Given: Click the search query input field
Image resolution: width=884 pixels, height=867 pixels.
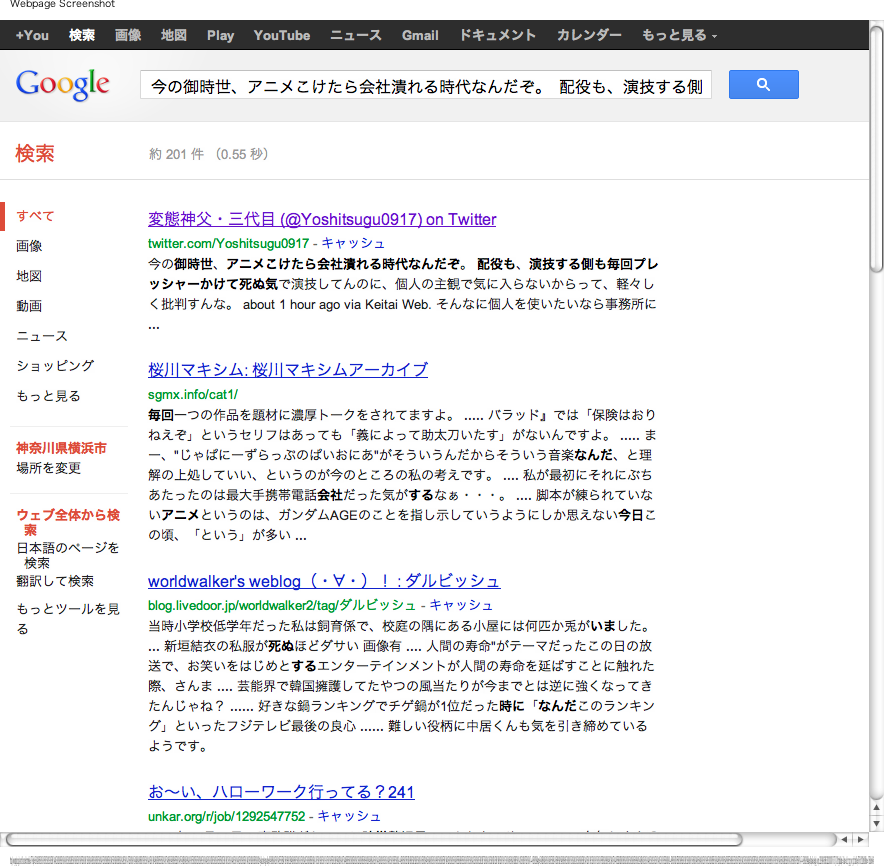Looking at the screenshot, I should pos(426,85).
